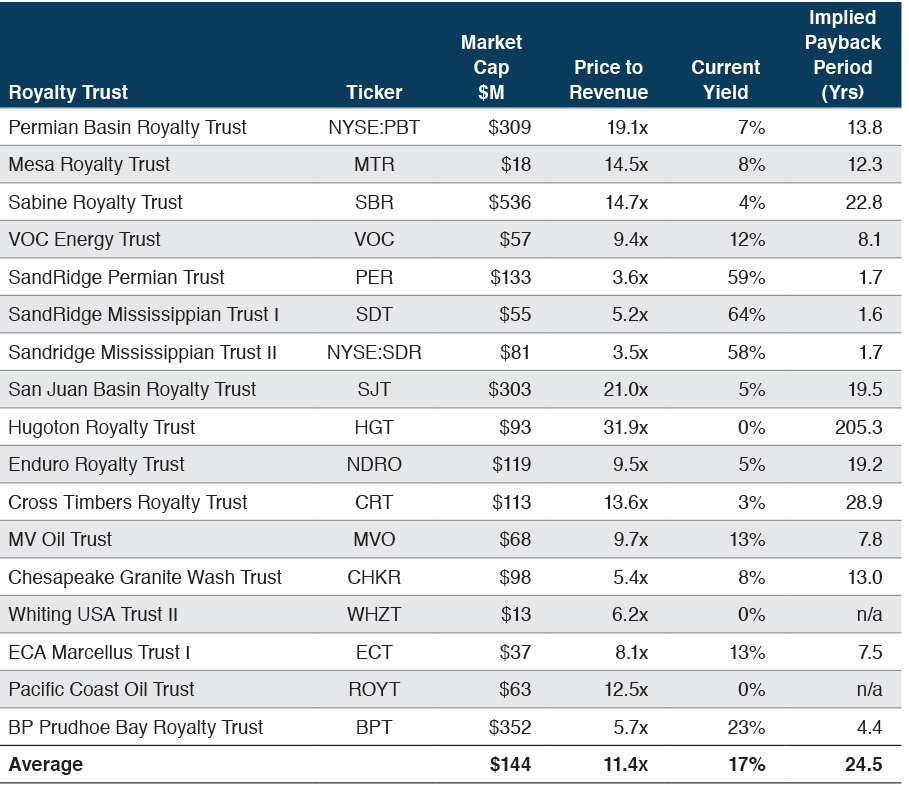Select the BP Prudhoe Bay Royalty Trust name
Image resolution: width=909 pixels, height=793 pixels.
[x=135, y=727]
